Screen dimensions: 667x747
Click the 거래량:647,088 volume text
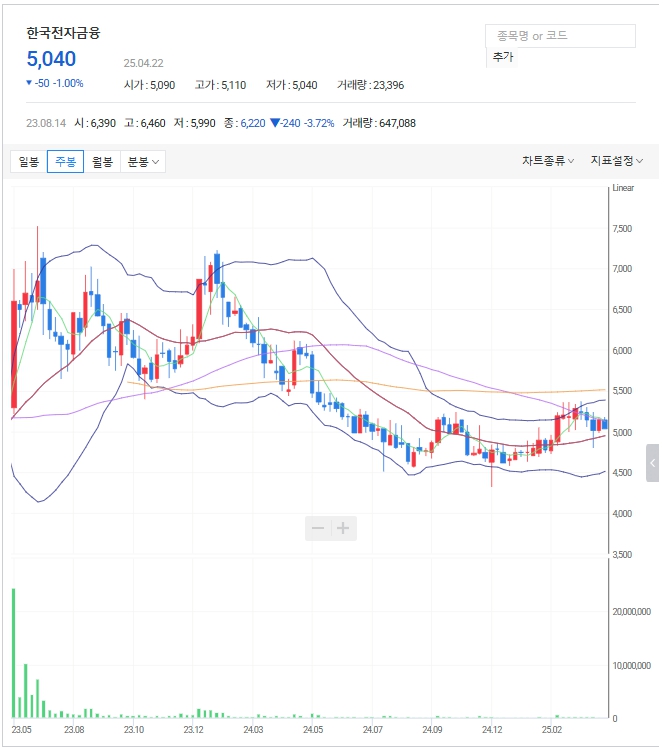pyautogui.click(x=379, y=123)
